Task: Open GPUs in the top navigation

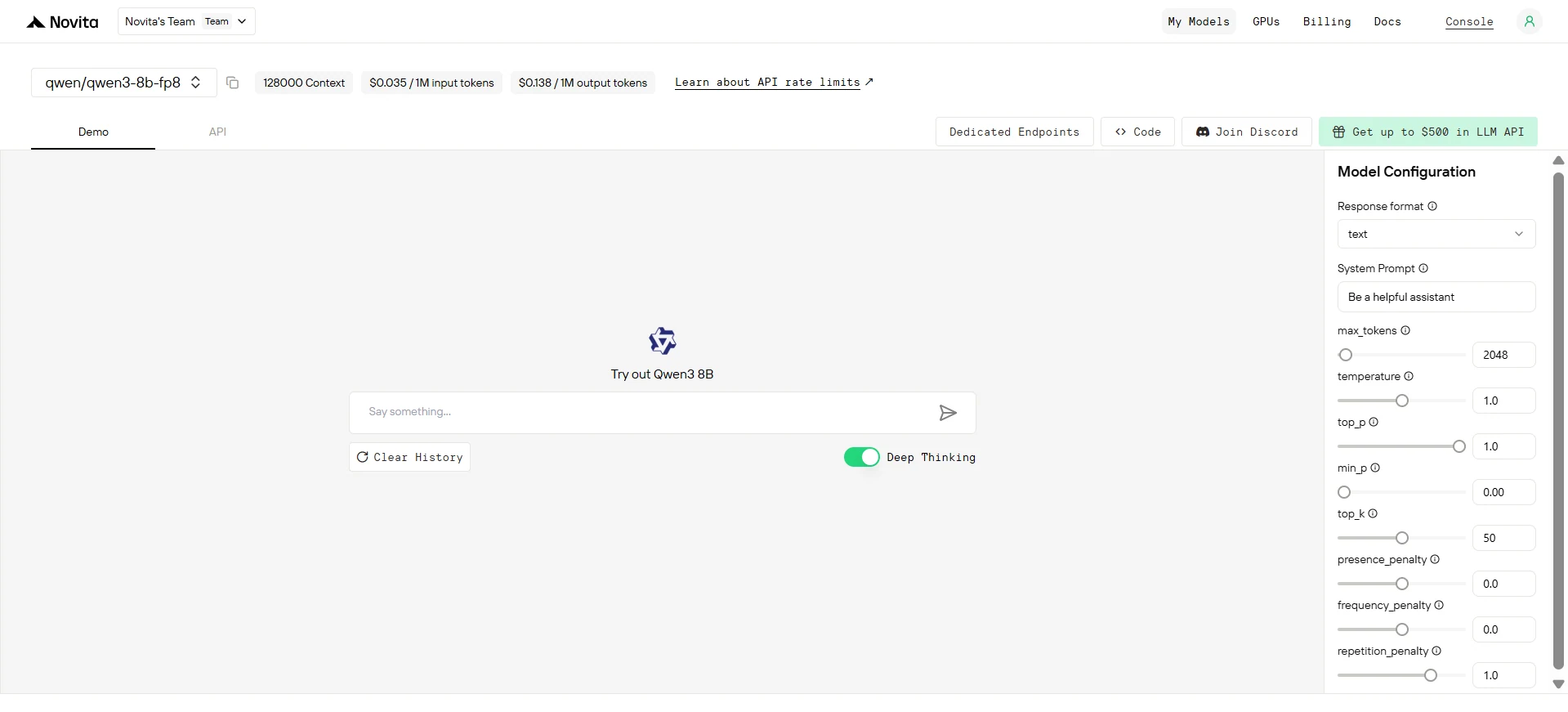Action: click(1266, 21)
